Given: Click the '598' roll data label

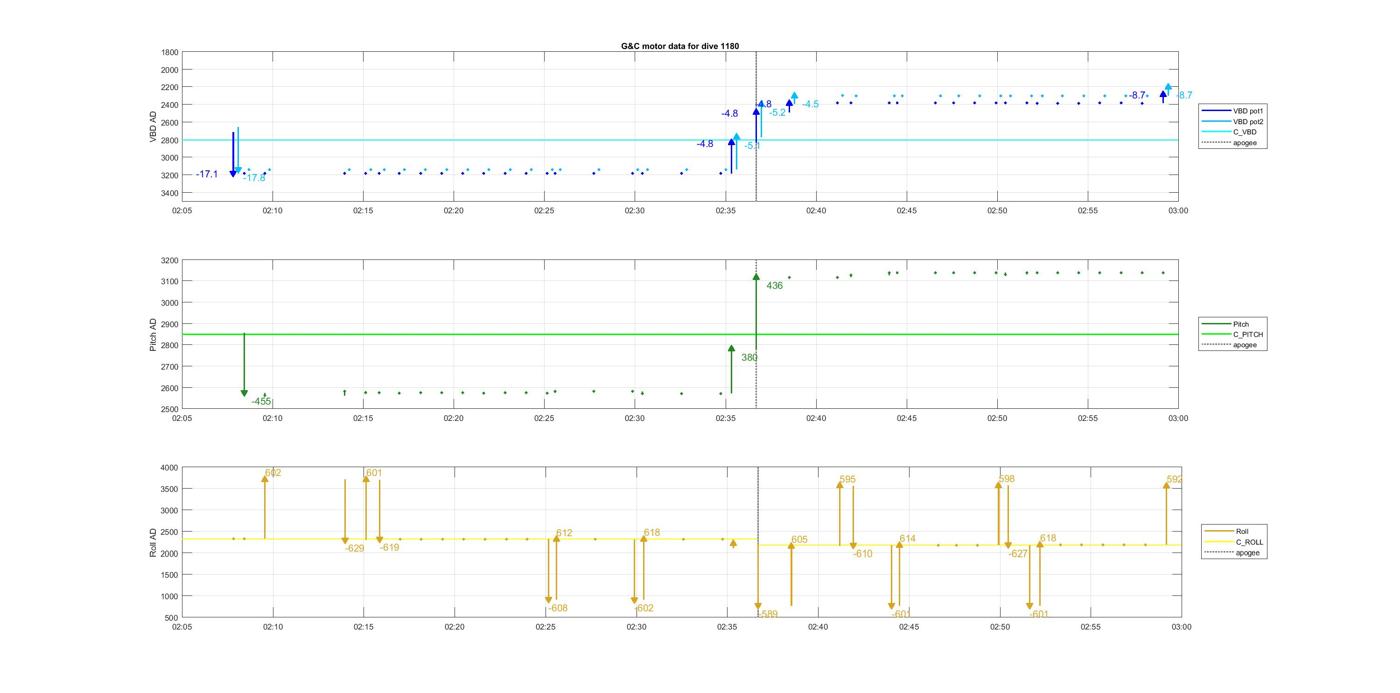Looking at the screenshot, I should click(x=1007, y=479).
